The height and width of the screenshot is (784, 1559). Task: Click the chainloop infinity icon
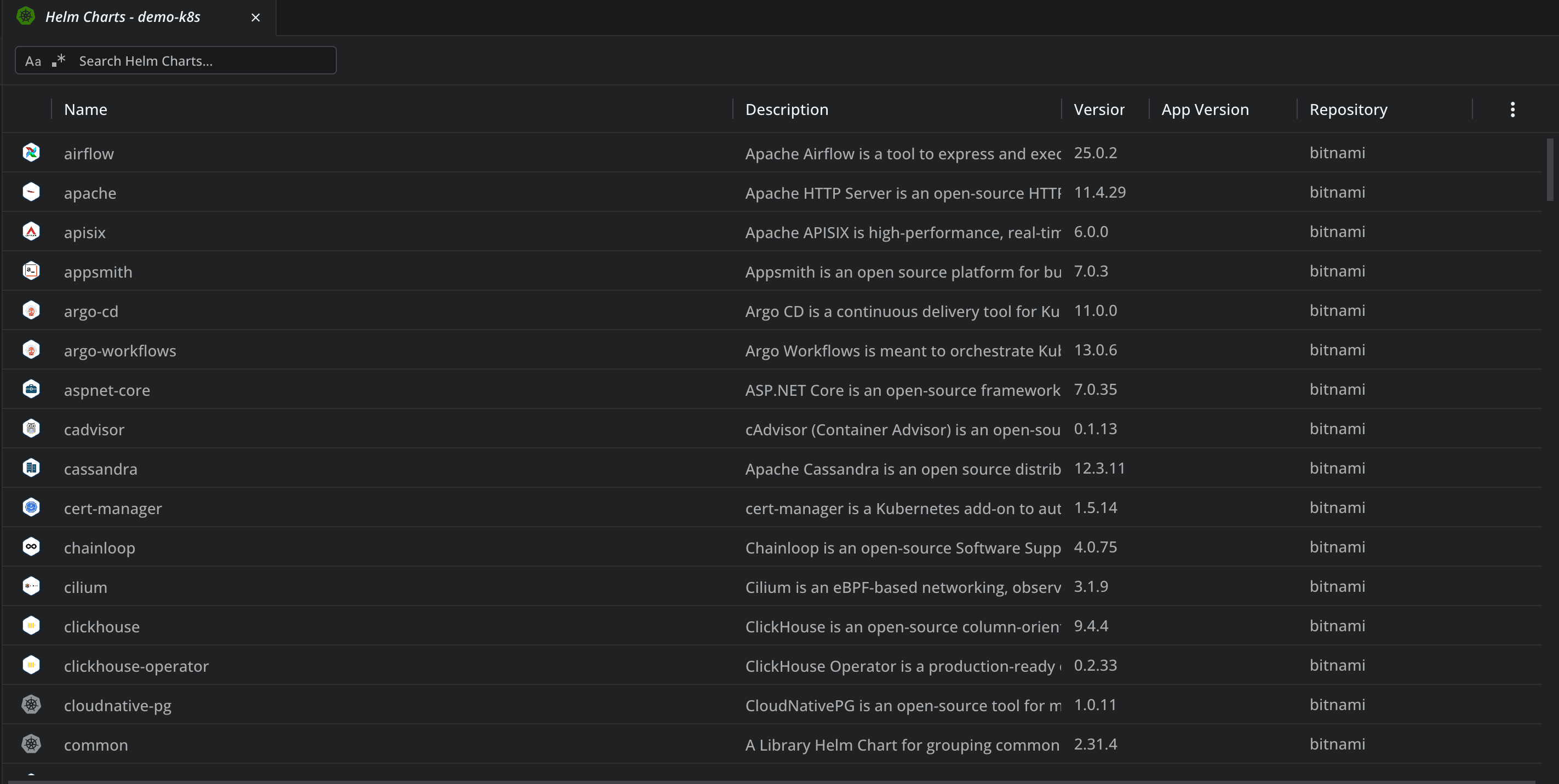point(31,547)
